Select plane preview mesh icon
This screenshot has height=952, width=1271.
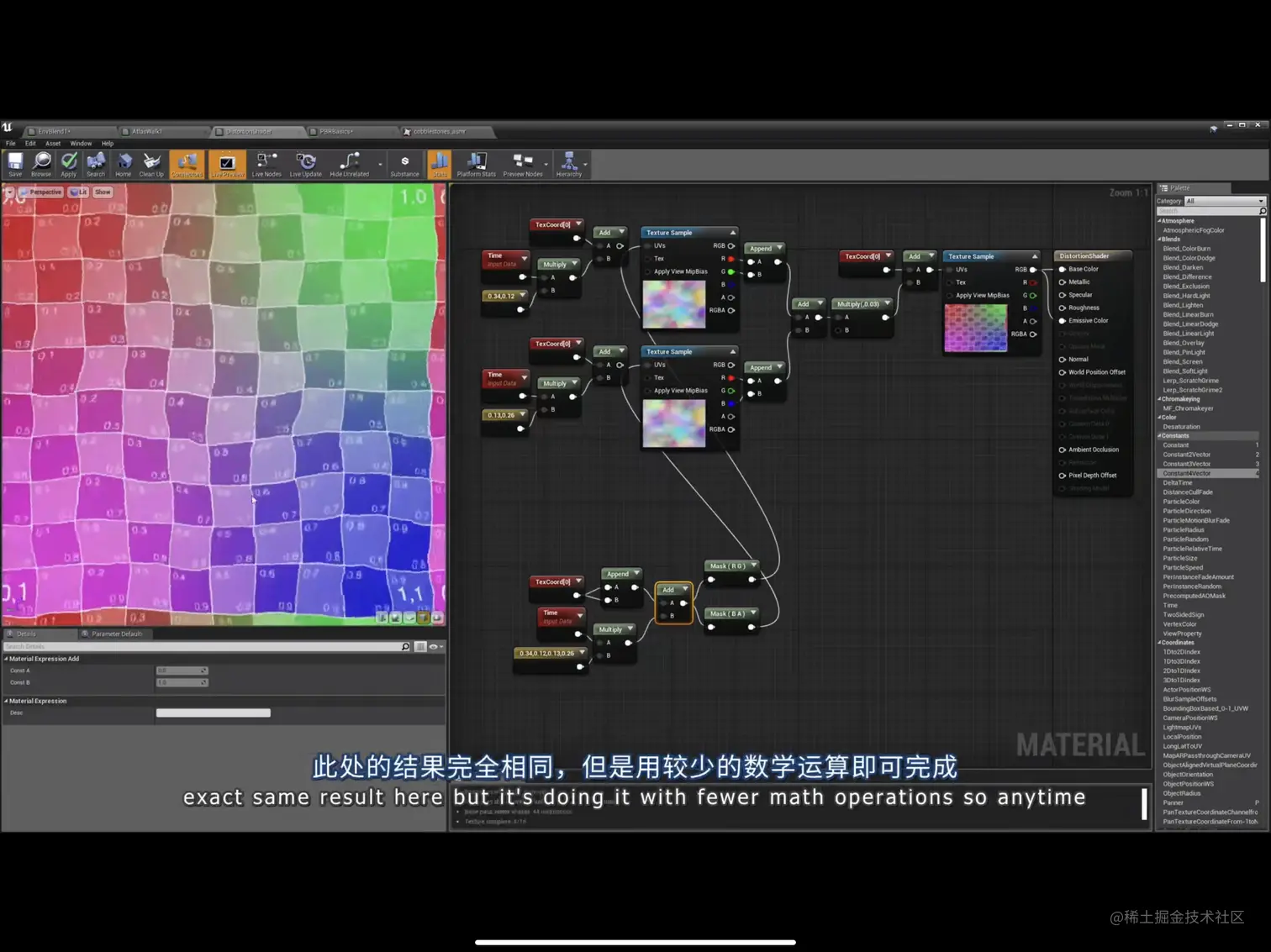coord(409,618)
